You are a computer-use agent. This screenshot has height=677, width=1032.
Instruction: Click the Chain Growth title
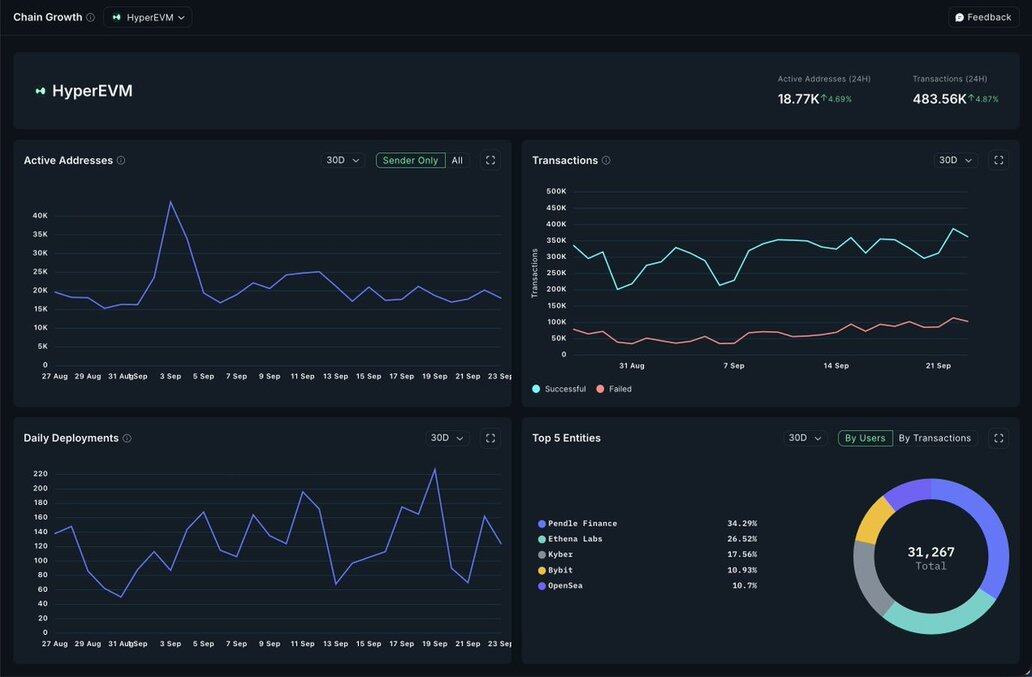pos(47,17)
